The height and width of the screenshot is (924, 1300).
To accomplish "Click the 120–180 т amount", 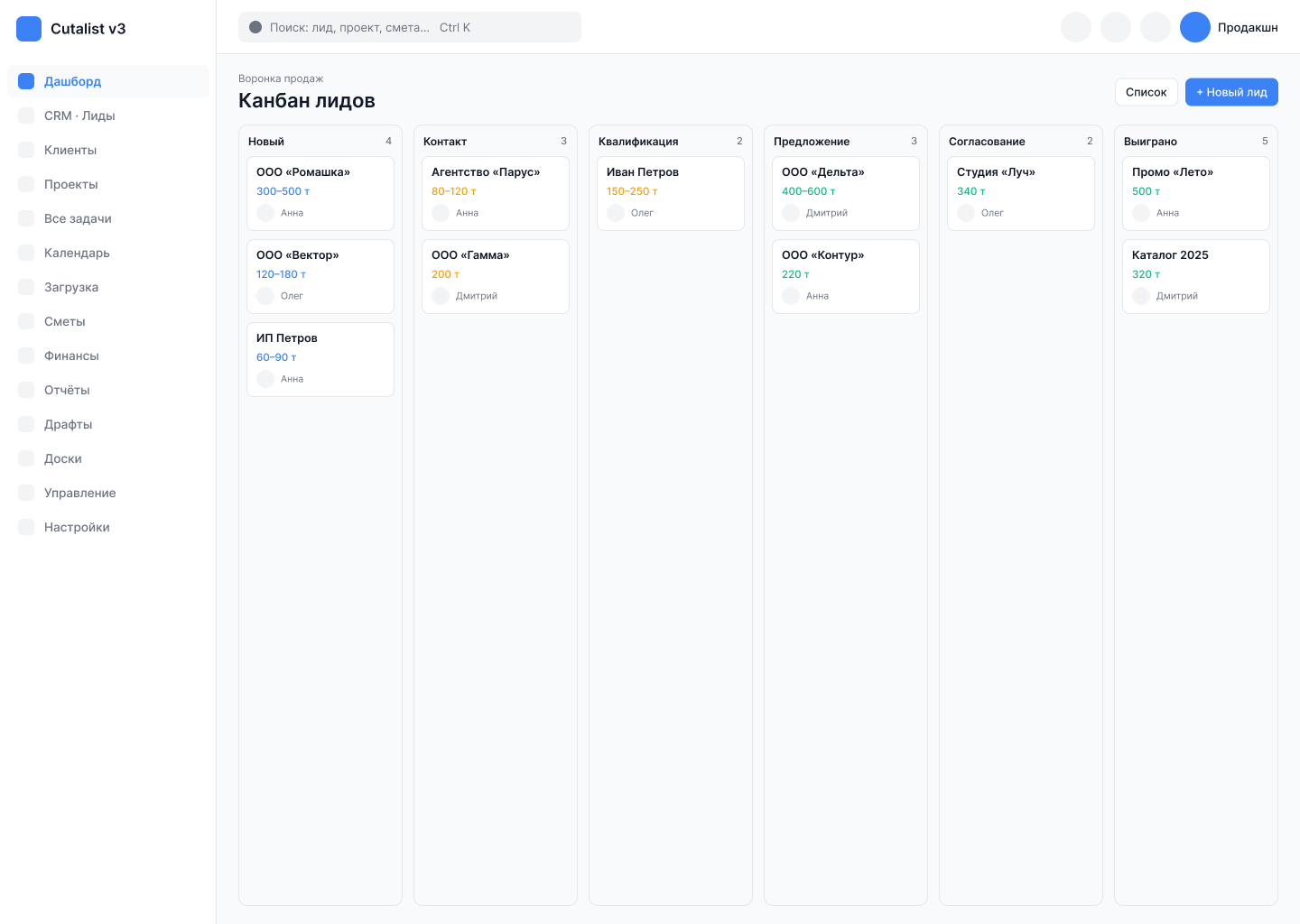I will (x=281, y=274).
